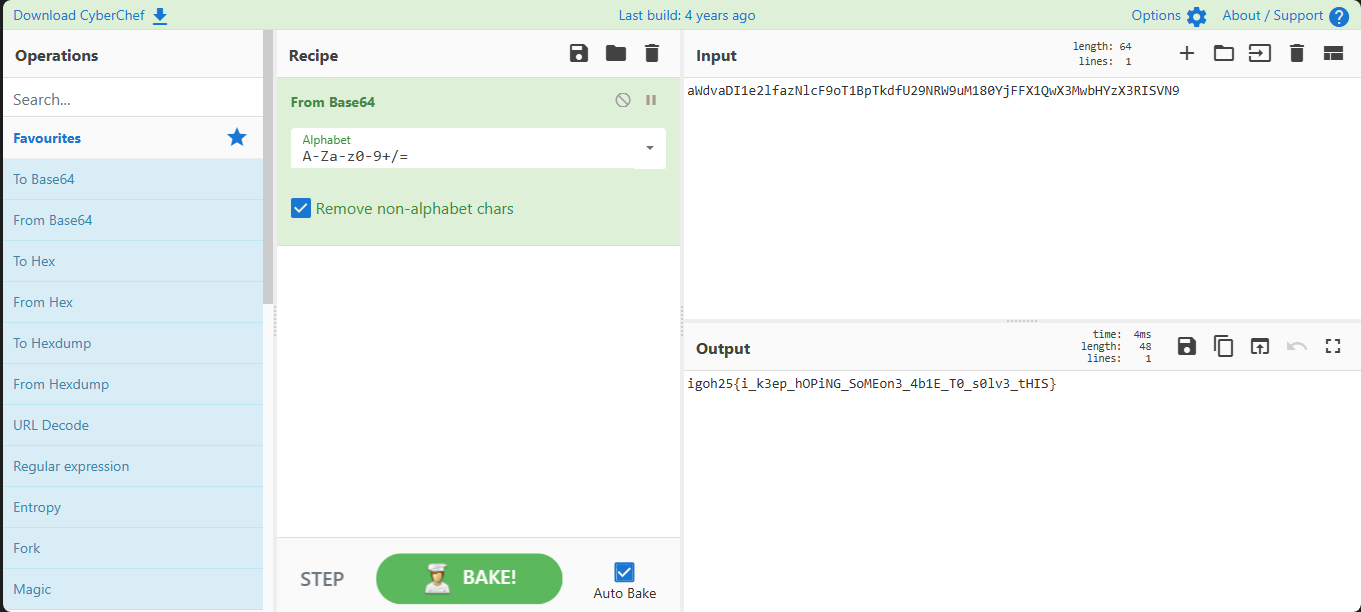Toggle the Auto Bake checkbox

coord(625,572)
